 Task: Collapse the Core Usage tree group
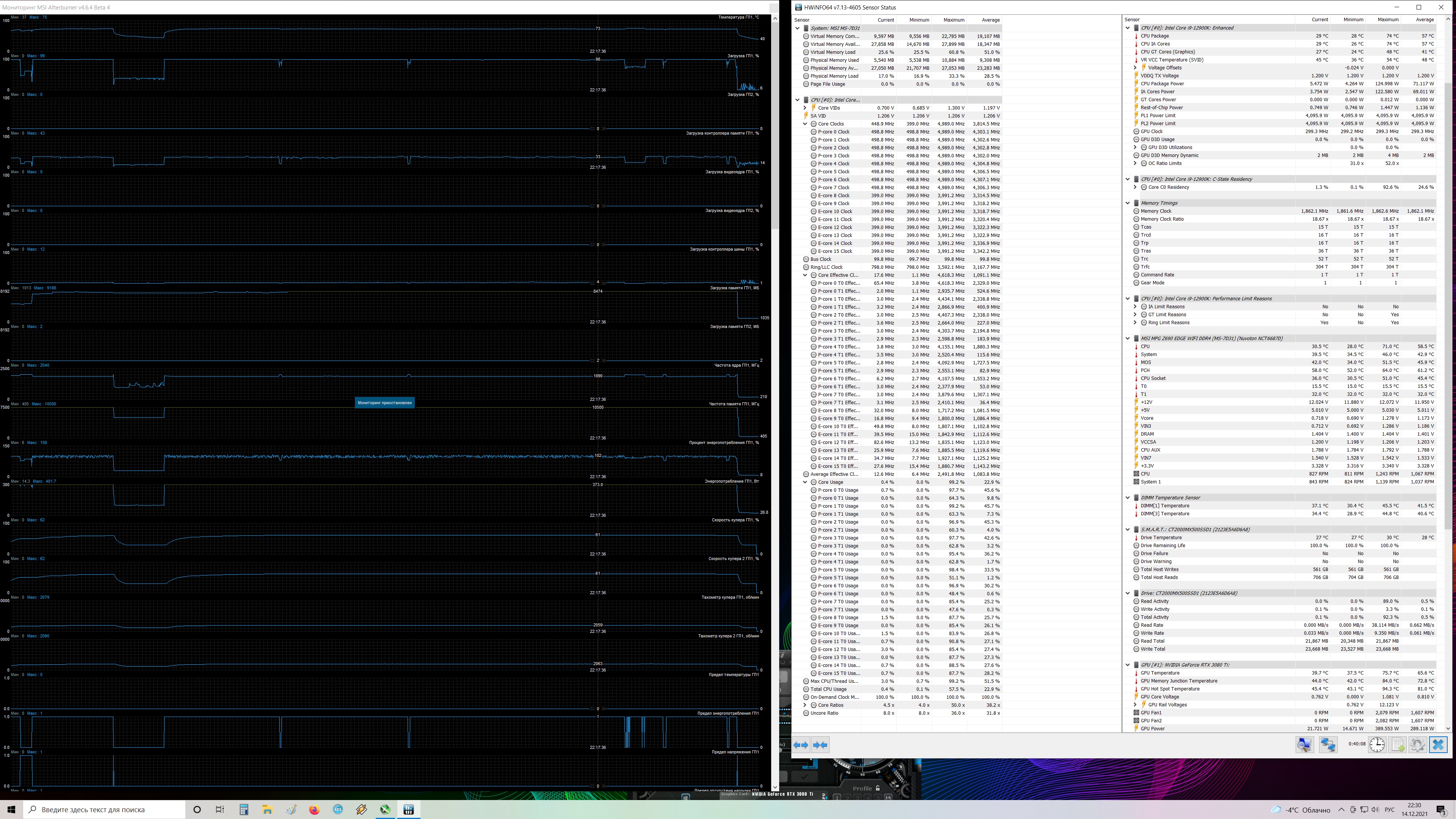(805, 482)
